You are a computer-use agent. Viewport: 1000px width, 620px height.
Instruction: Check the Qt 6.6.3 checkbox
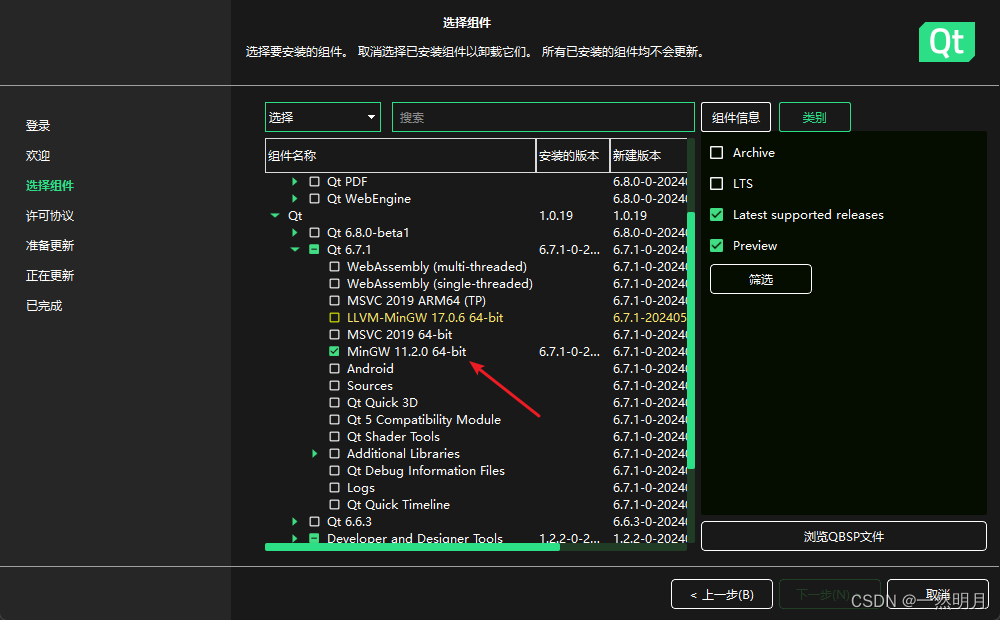(314, 522)
